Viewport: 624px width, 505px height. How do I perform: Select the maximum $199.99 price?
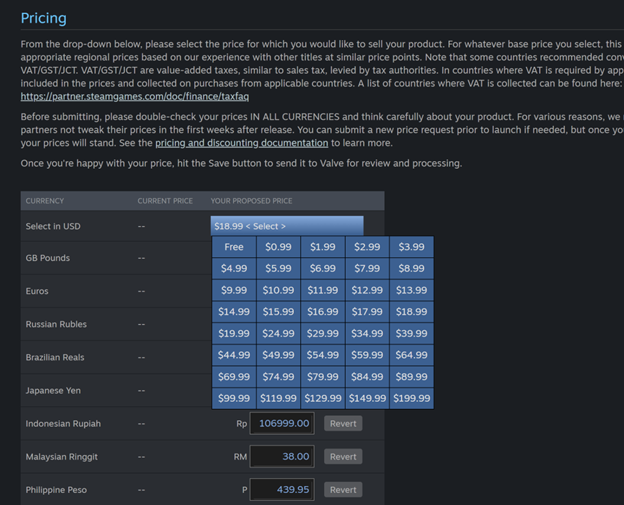[411, 398]
